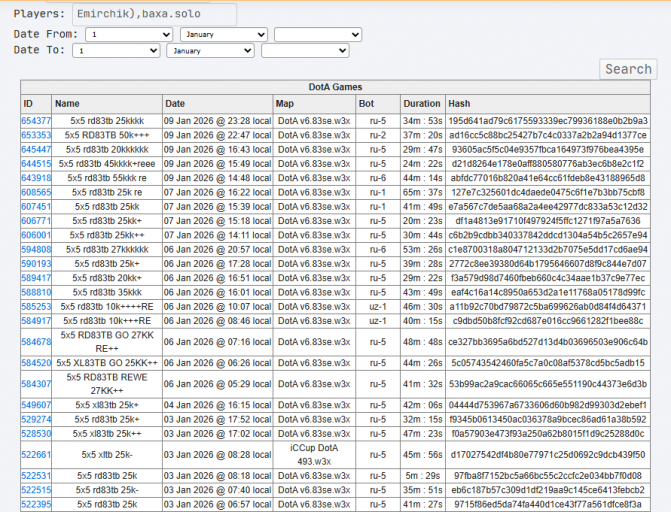Click the Players input field
This screenshot has width=671, height=512.
[x=154, y=14]
